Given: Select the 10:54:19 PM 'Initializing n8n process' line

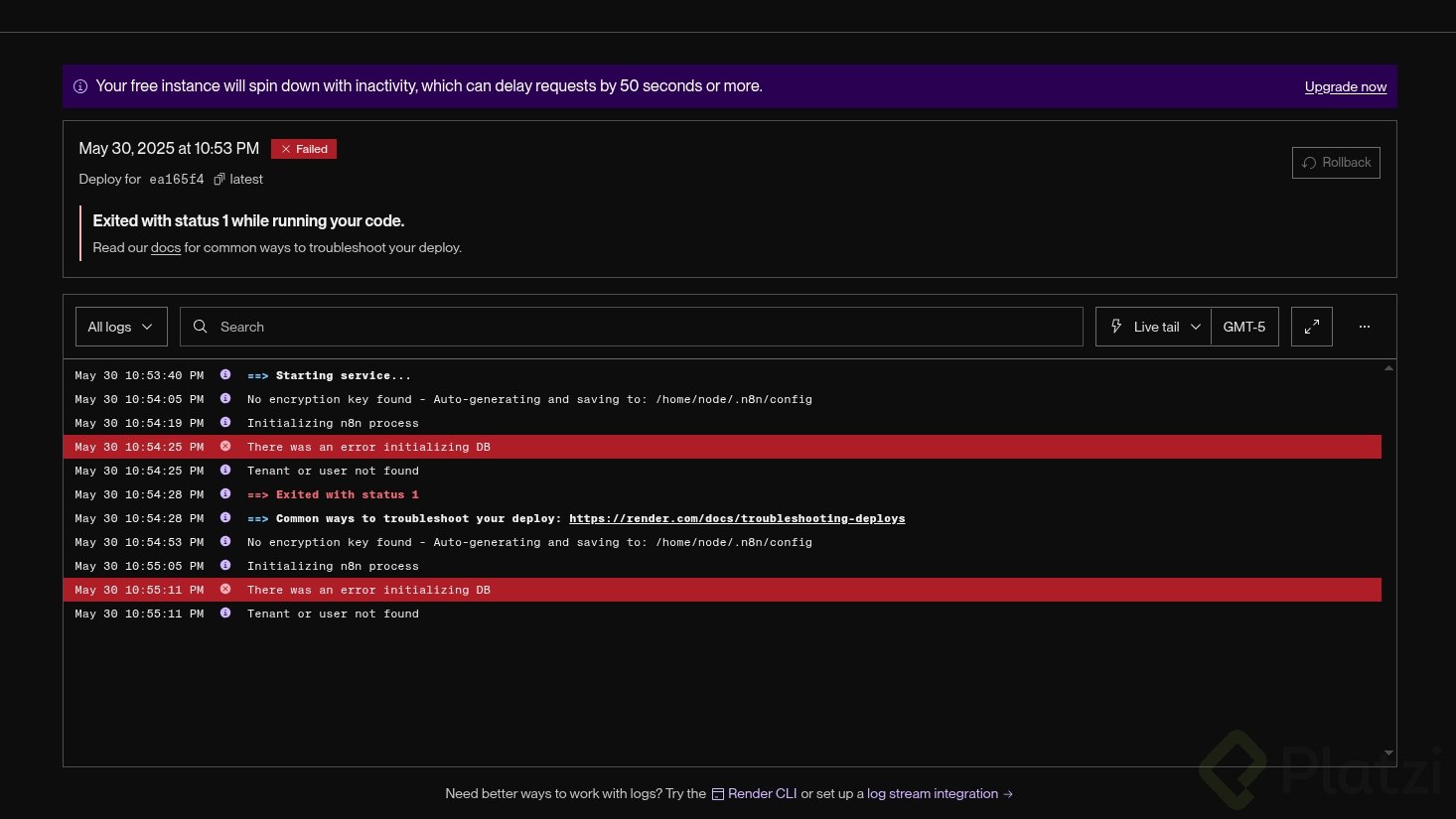Looking at the screenshot, I should point(722,423).
